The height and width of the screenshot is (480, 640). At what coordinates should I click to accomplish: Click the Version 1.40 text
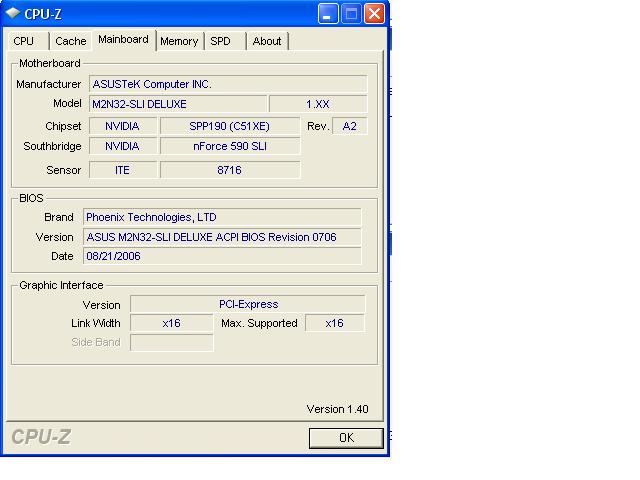pyautogui.click(x=338, y=409)
